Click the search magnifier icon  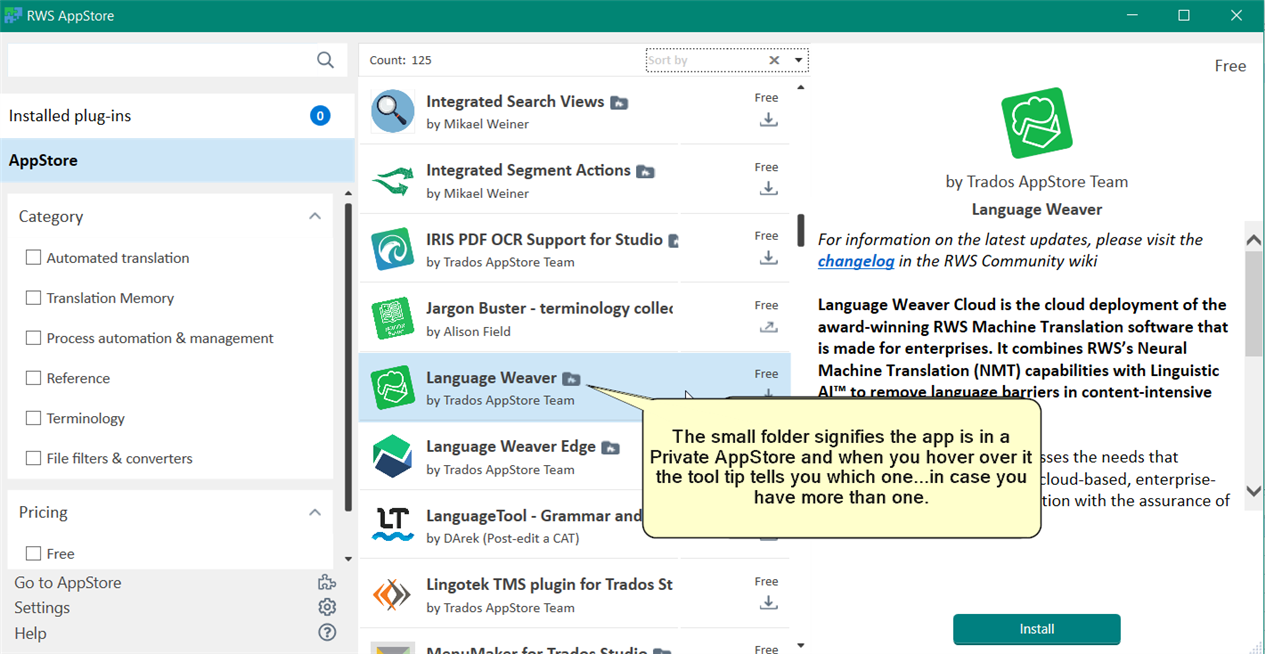coord(325,60)
